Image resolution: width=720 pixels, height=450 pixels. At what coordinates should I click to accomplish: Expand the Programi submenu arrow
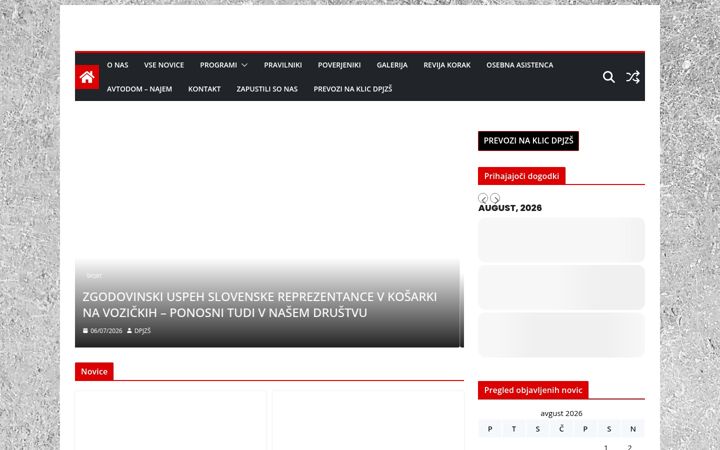244,65
